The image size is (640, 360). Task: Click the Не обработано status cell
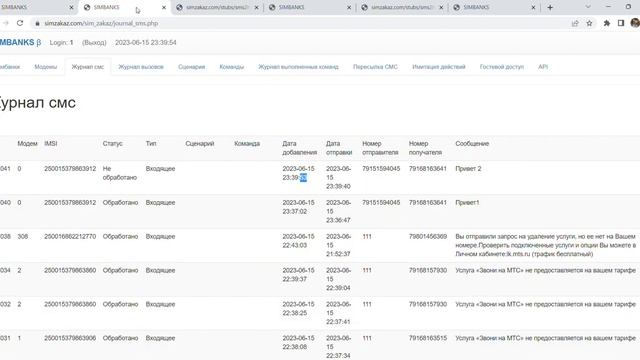[x=120, y=173]
